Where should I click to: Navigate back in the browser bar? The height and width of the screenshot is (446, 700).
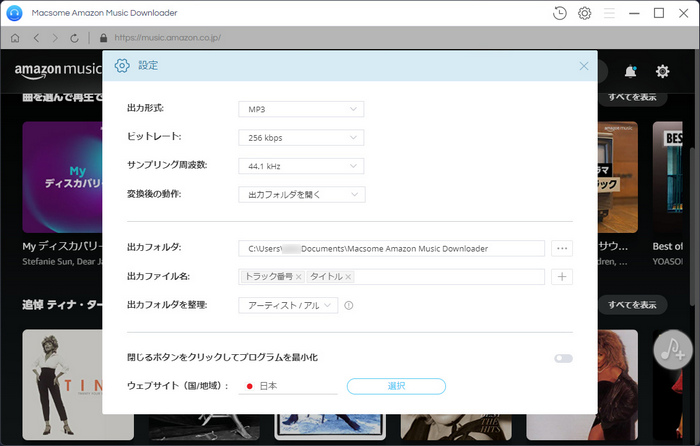[x=37, y=38]
